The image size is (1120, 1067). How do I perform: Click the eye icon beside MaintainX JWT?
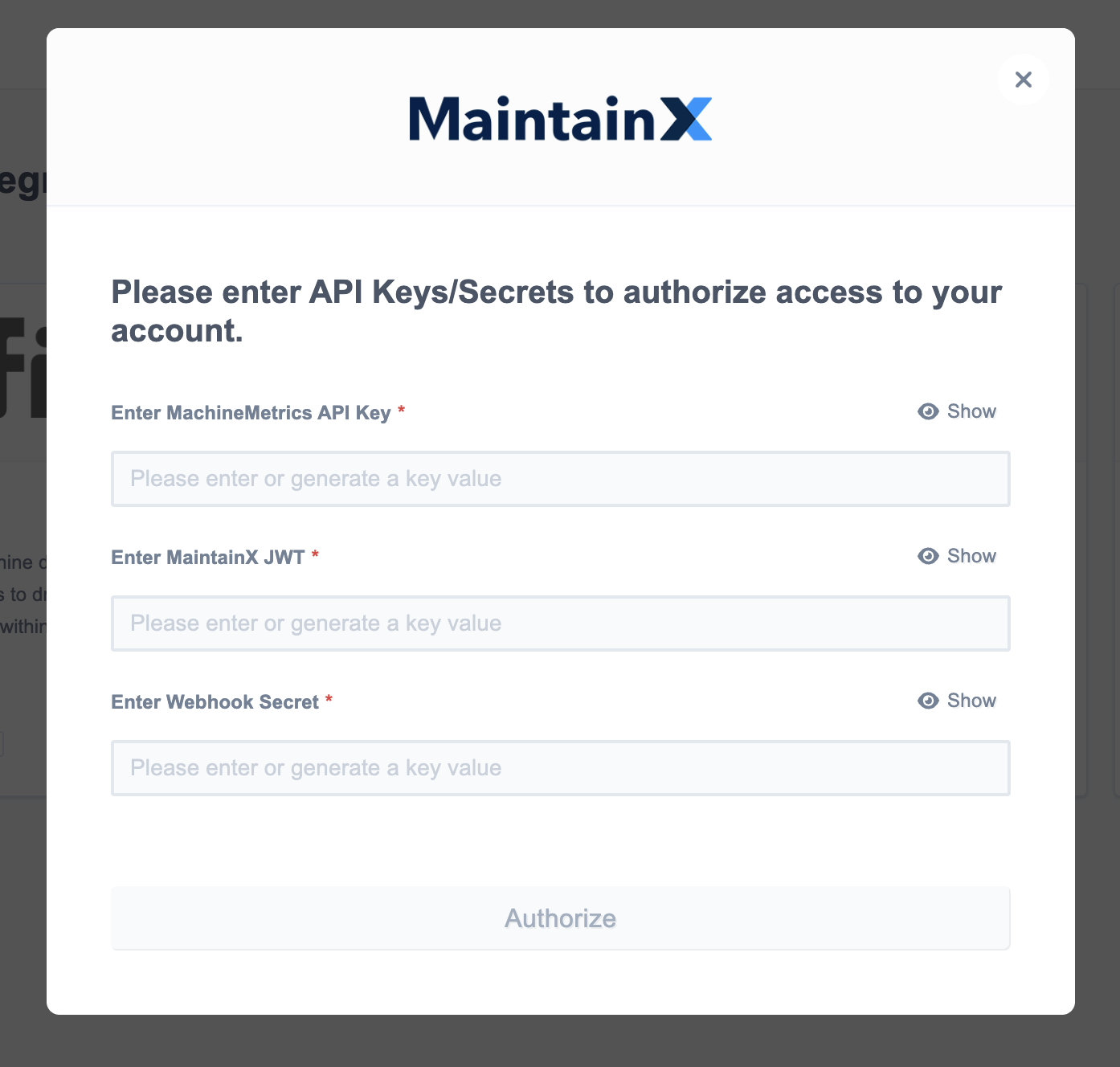[928, 556]
